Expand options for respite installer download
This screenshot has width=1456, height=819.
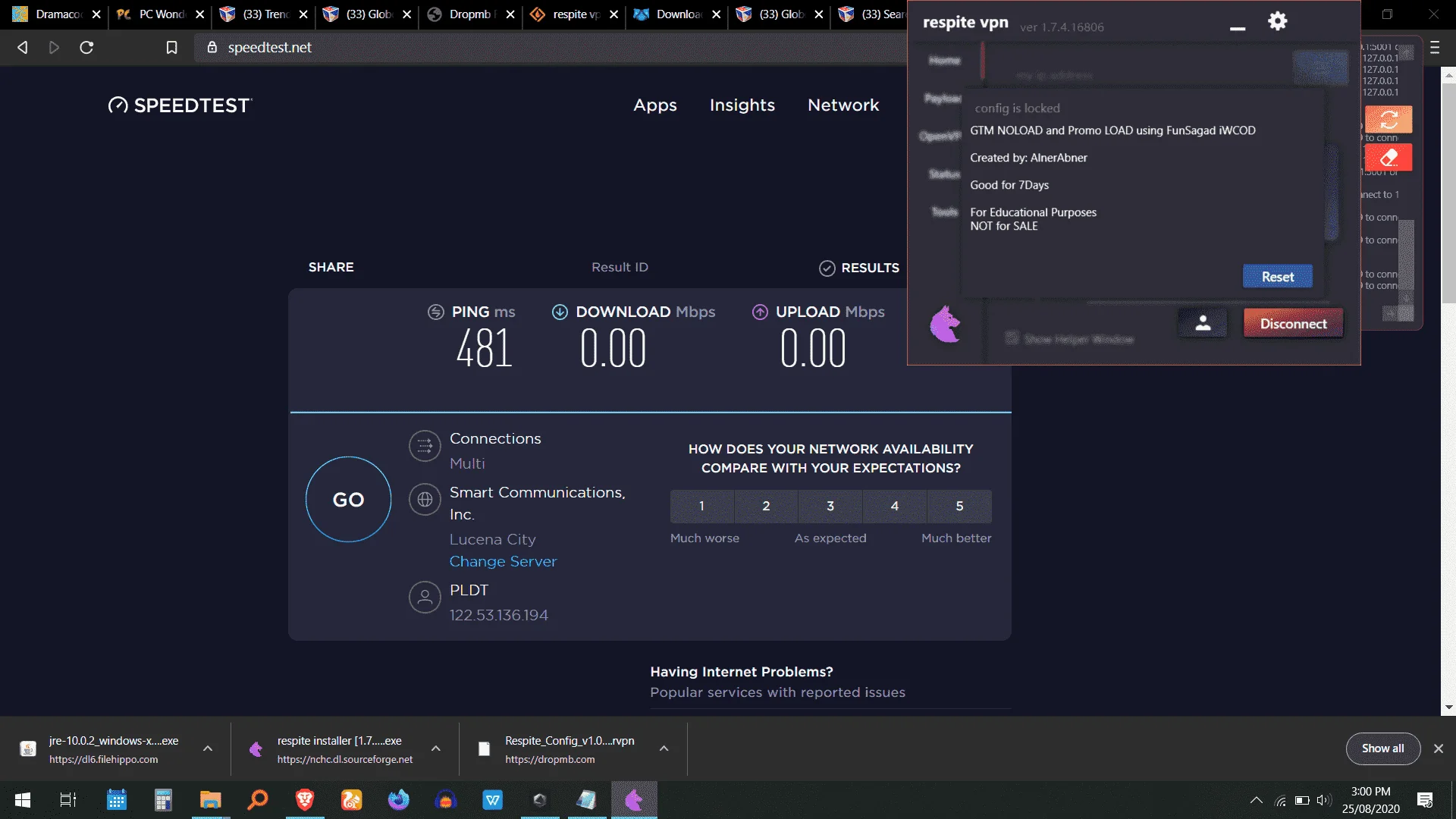pos(435,748)
